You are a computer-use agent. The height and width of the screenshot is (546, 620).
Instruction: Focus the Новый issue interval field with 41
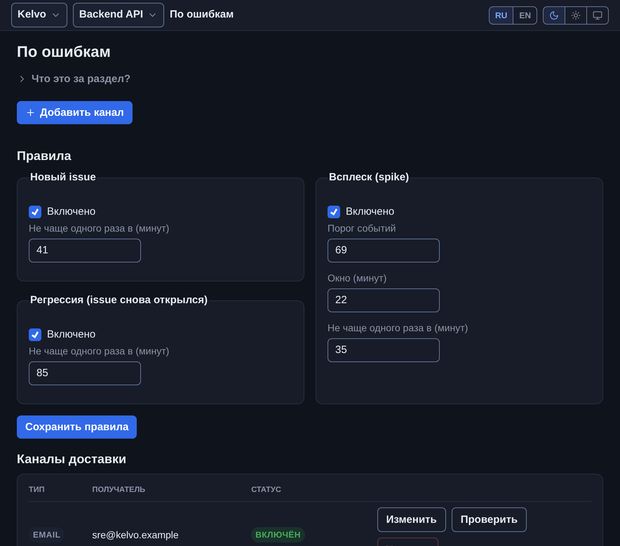85,250
